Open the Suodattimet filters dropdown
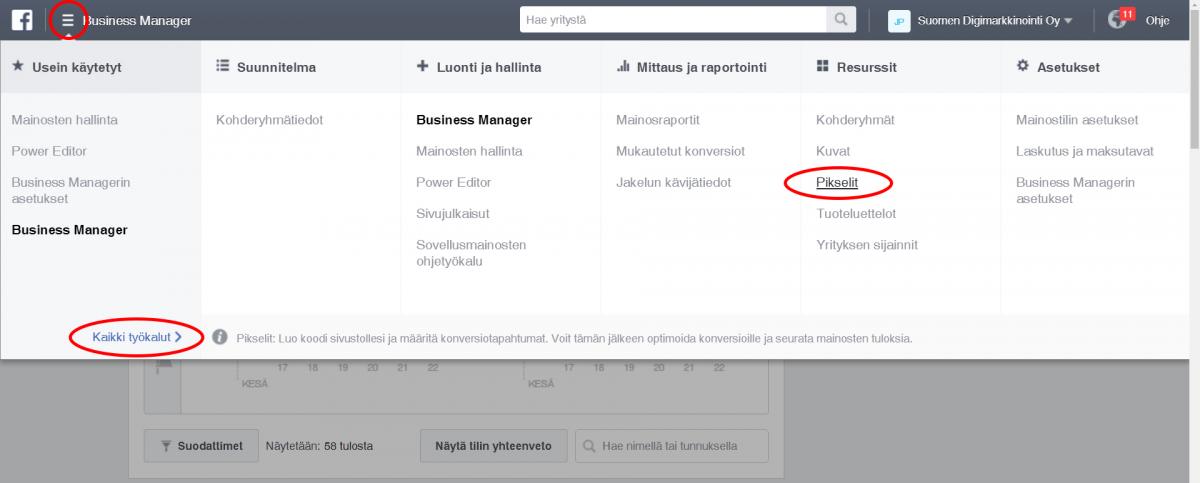The image size is (1200, 483). click(x=200, y=446)
